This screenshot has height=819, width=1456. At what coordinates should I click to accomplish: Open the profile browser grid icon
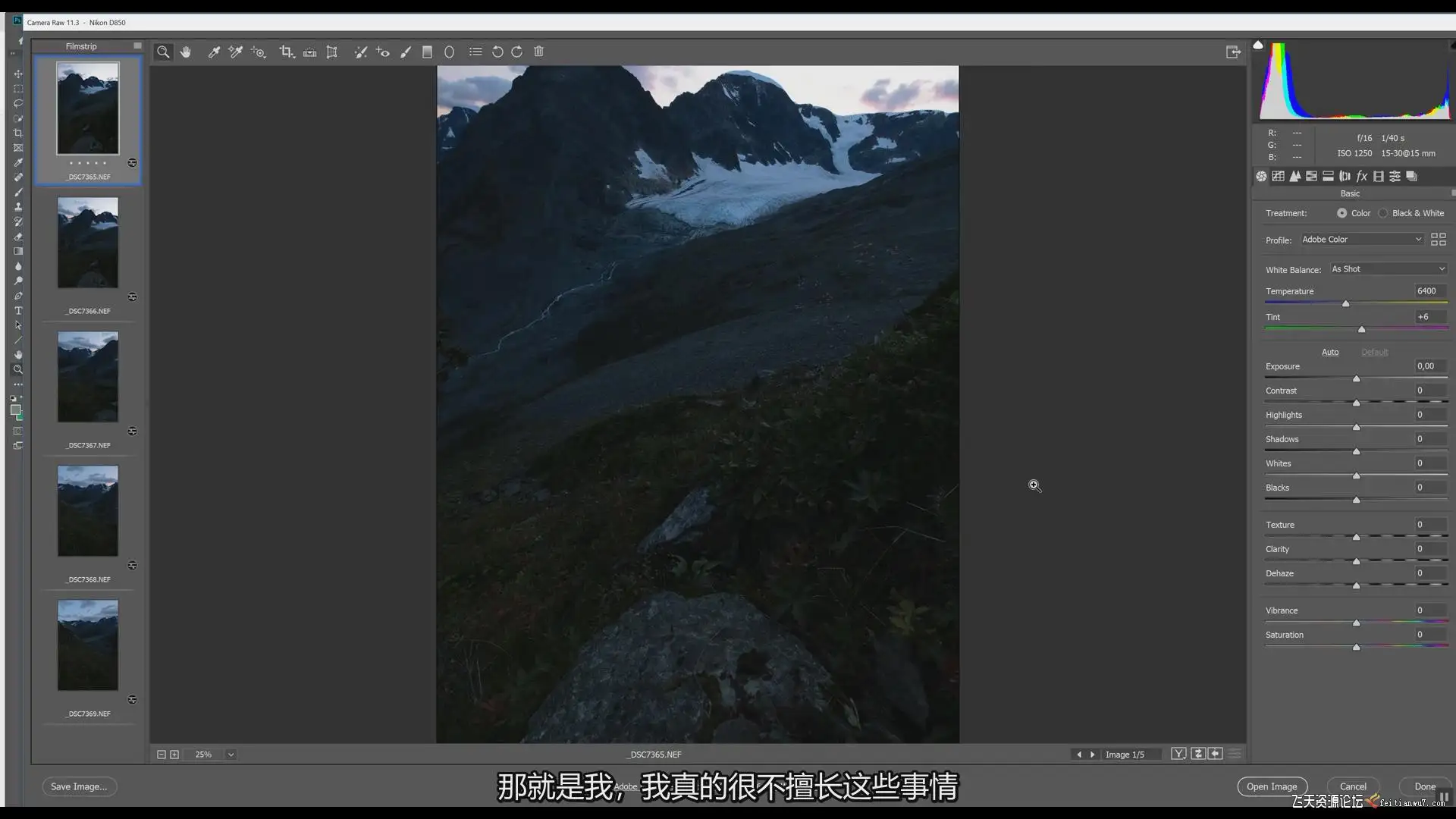[x=1438, y=240]
